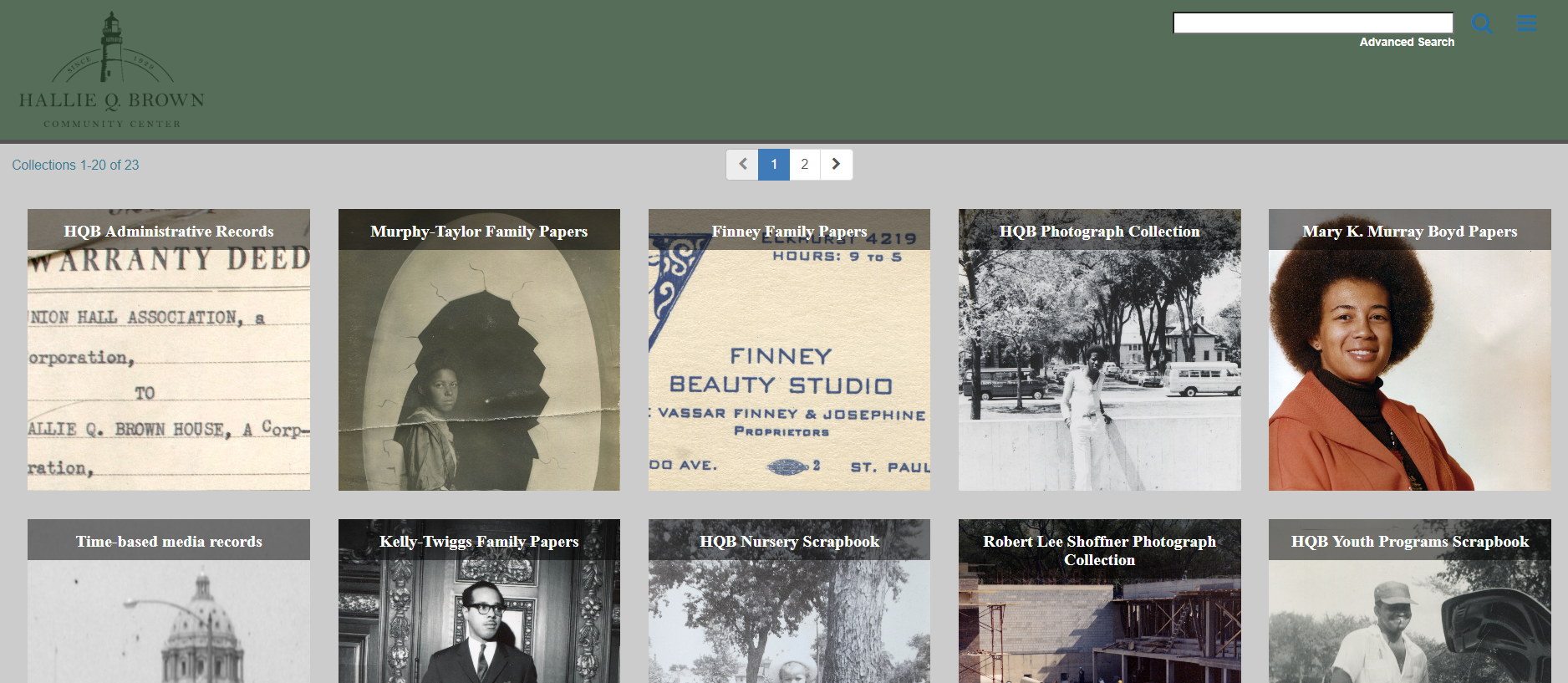Open the hamburger menu icon
The height and width of the screenshot is (683, 1568).
(1527, 23)
